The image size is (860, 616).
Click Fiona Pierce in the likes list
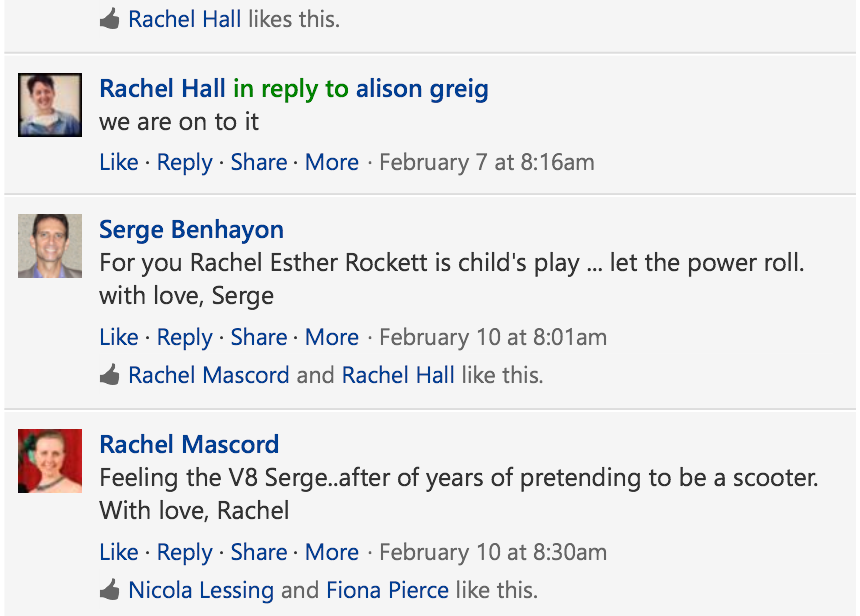(x=387, y=591)
